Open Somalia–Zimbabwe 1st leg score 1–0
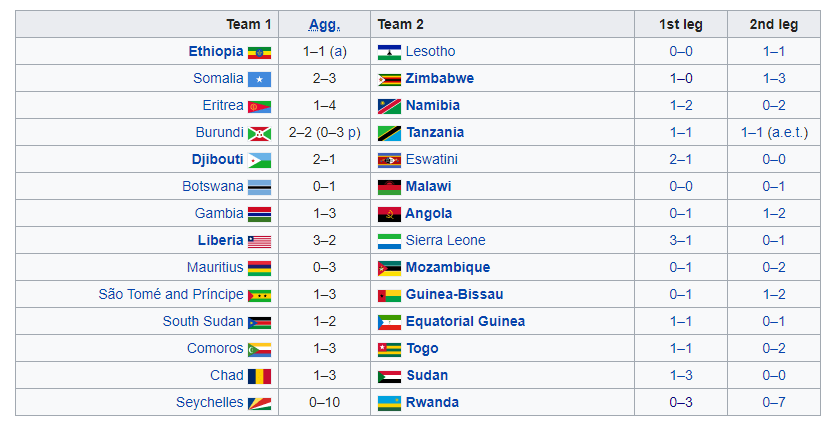822x421 pixels. click(681, 78)
